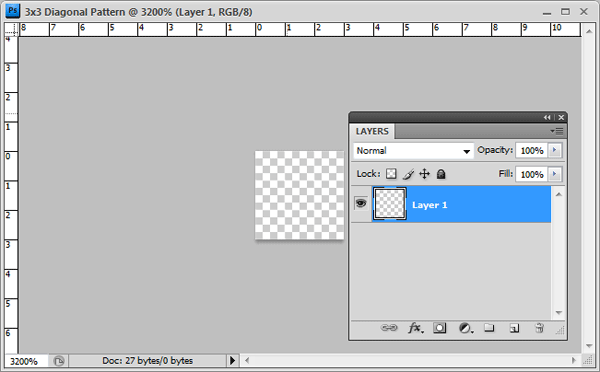The image size is (600, 372).
Task: Delete layer with trash icon
Action: (539, 328)
